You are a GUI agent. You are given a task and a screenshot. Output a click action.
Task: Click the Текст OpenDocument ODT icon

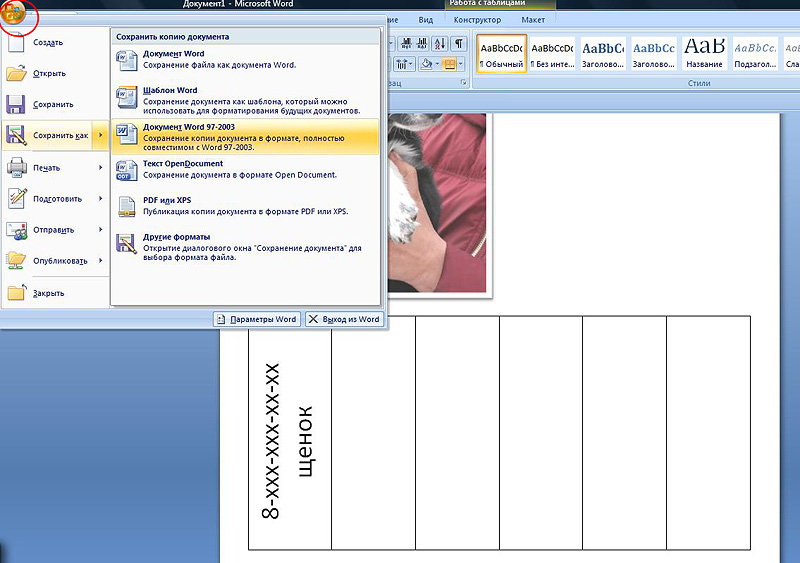[x=127, y=170]
